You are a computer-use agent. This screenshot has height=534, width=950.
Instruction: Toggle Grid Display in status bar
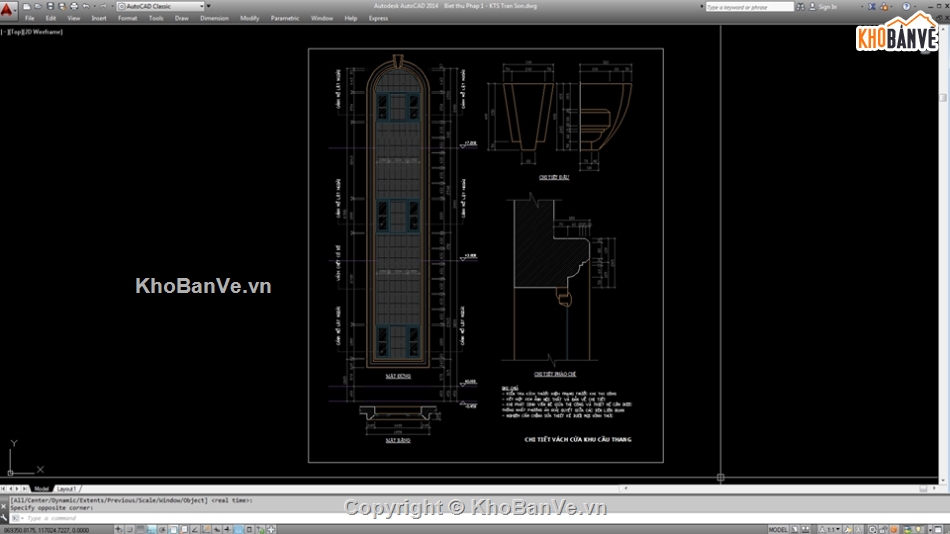[x=141, y=529]
